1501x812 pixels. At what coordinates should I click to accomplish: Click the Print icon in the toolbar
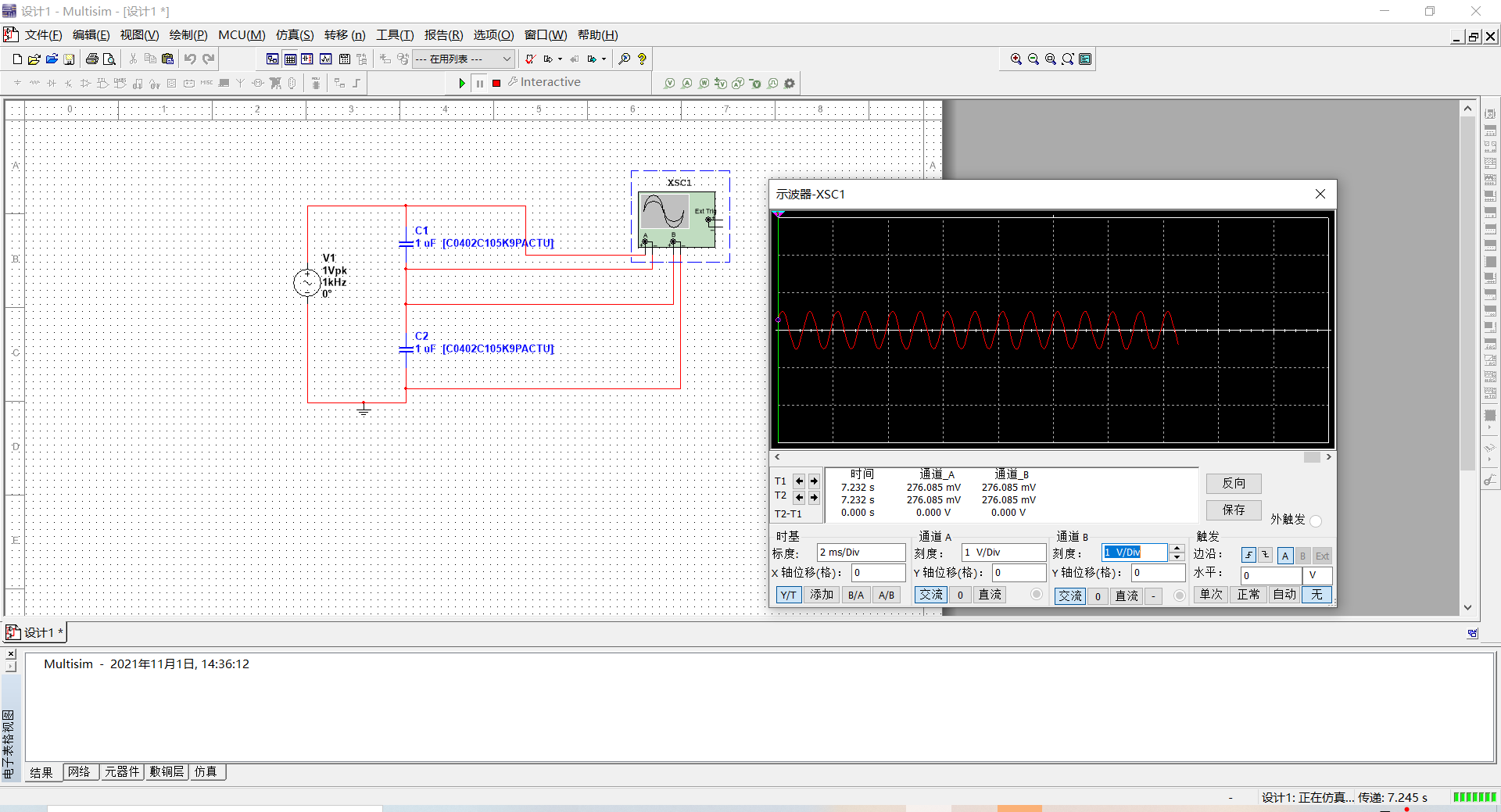(91, 59)
